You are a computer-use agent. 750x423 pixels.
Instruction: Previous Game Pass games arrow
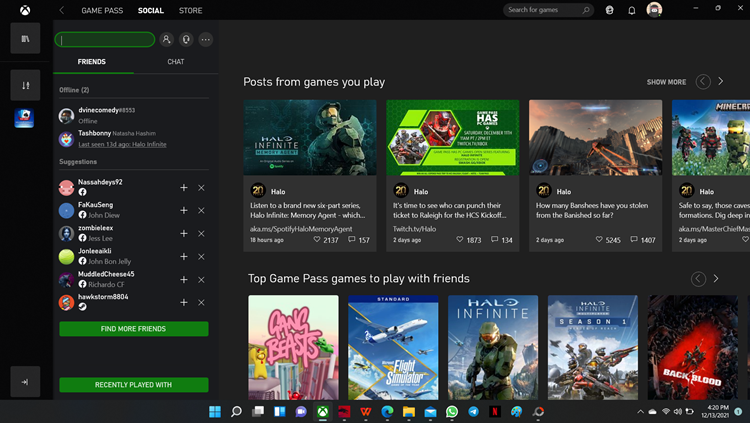(x=698, y=278)
